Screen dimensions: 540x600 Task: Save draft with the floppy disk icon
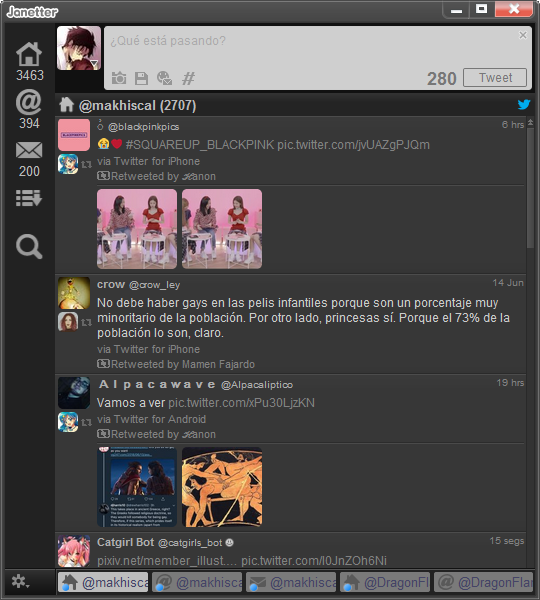pos(142,78)
